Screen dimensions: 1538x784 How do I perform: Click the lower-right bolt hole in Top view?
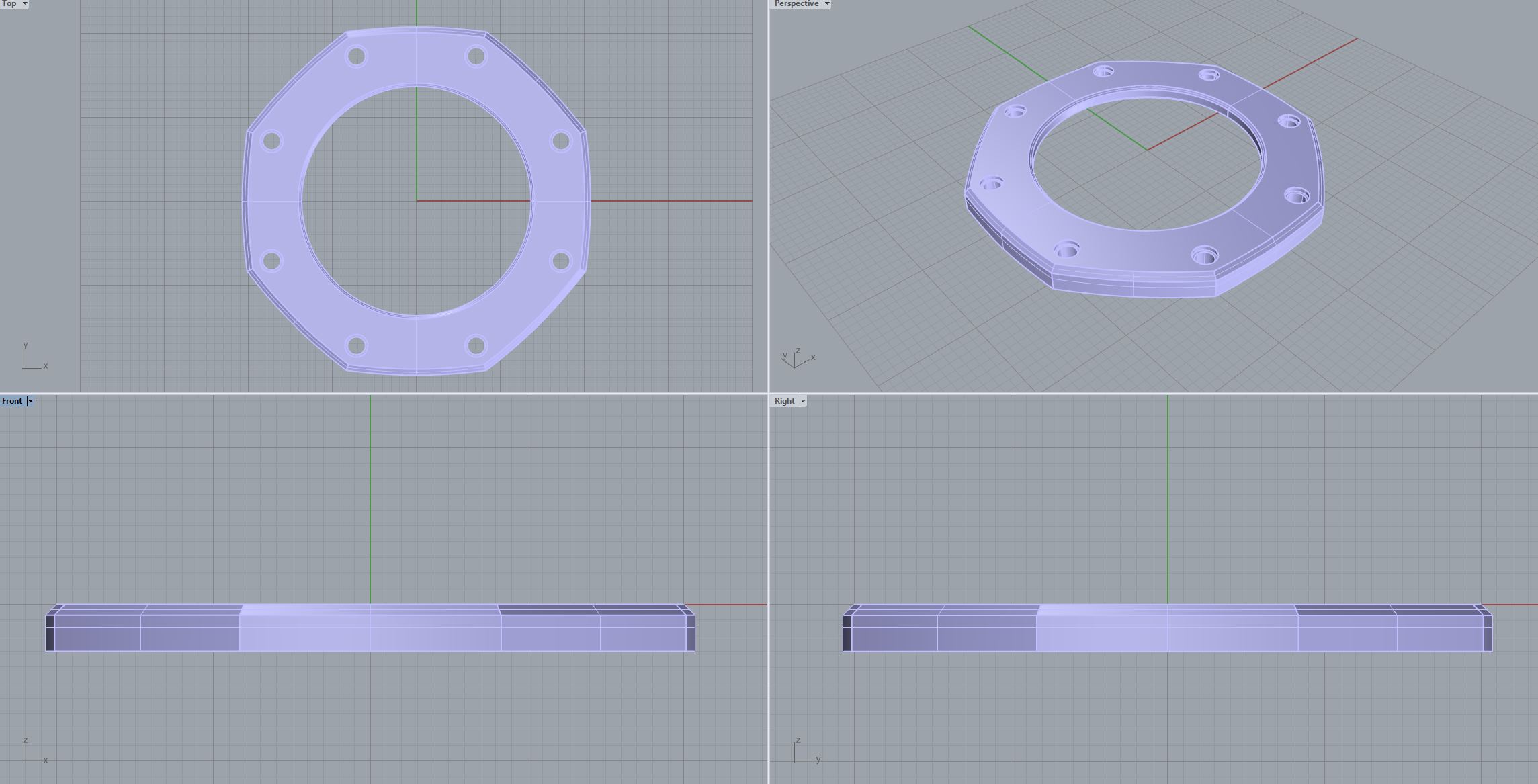coord(476,345)
